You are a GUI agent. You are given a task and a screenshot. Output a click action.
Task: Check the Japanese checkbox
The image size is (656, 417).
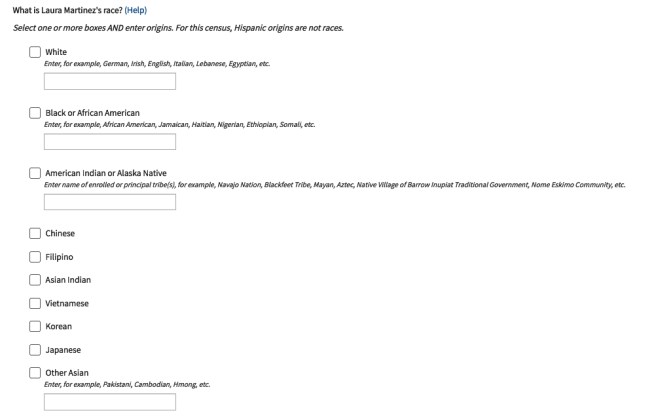[36, 350]
